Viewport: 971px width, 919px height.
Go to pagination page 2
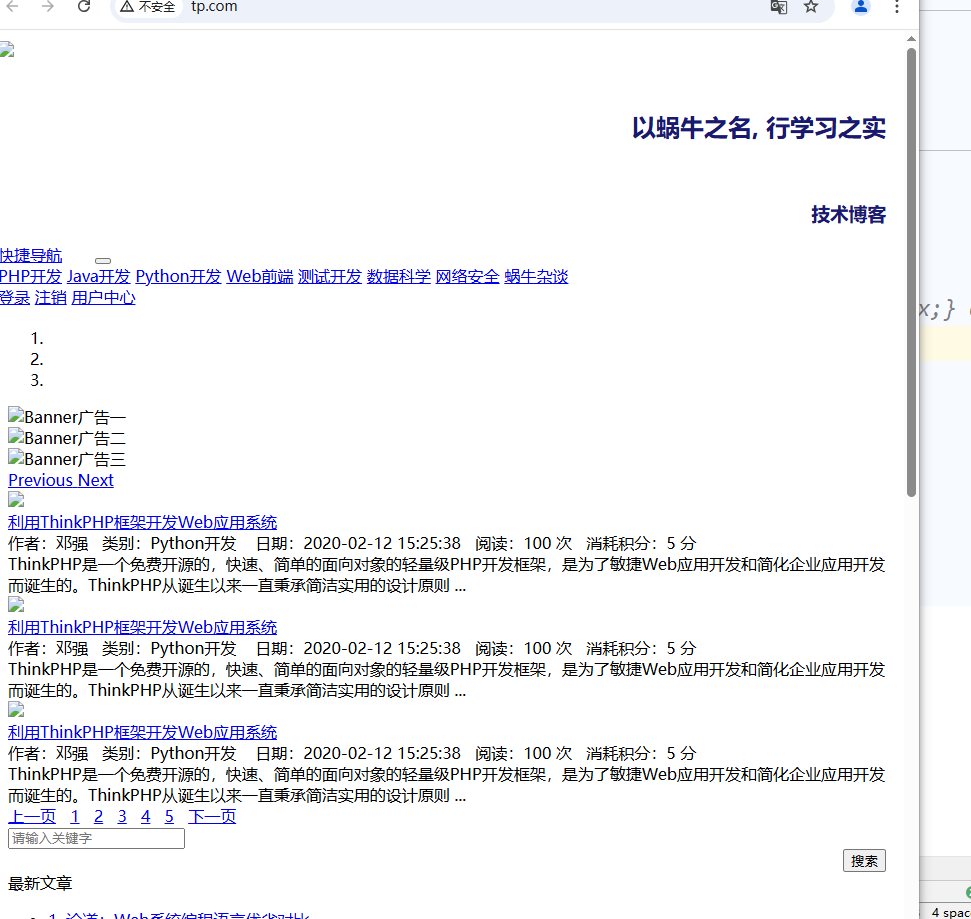pos(98,817)
